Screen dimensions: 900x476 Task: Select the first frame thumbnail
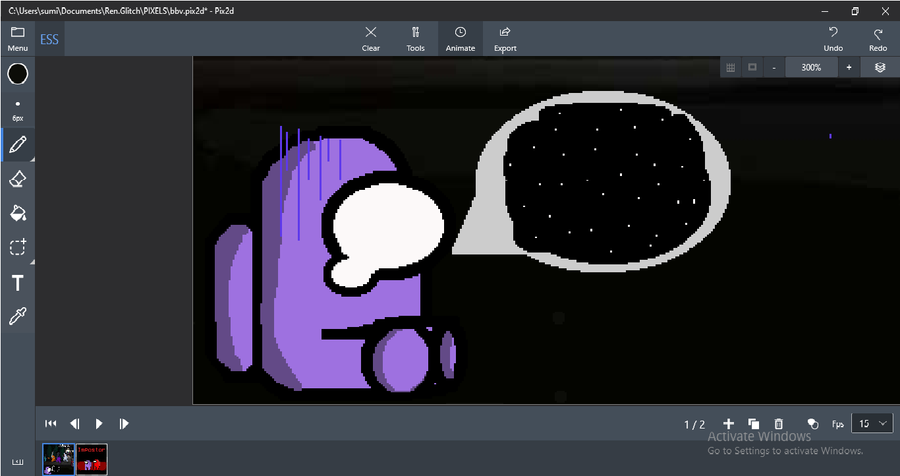pos(59,459)
